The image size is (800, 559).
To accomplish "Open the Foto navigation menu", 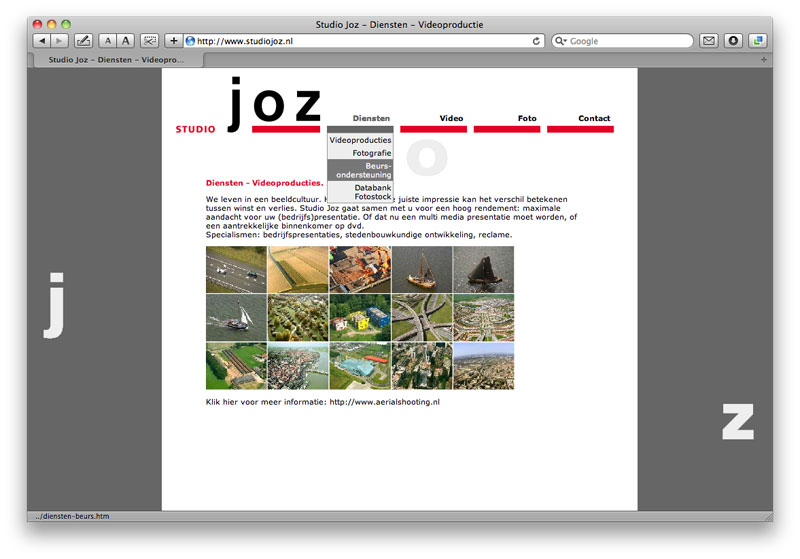I will (527, 118).
